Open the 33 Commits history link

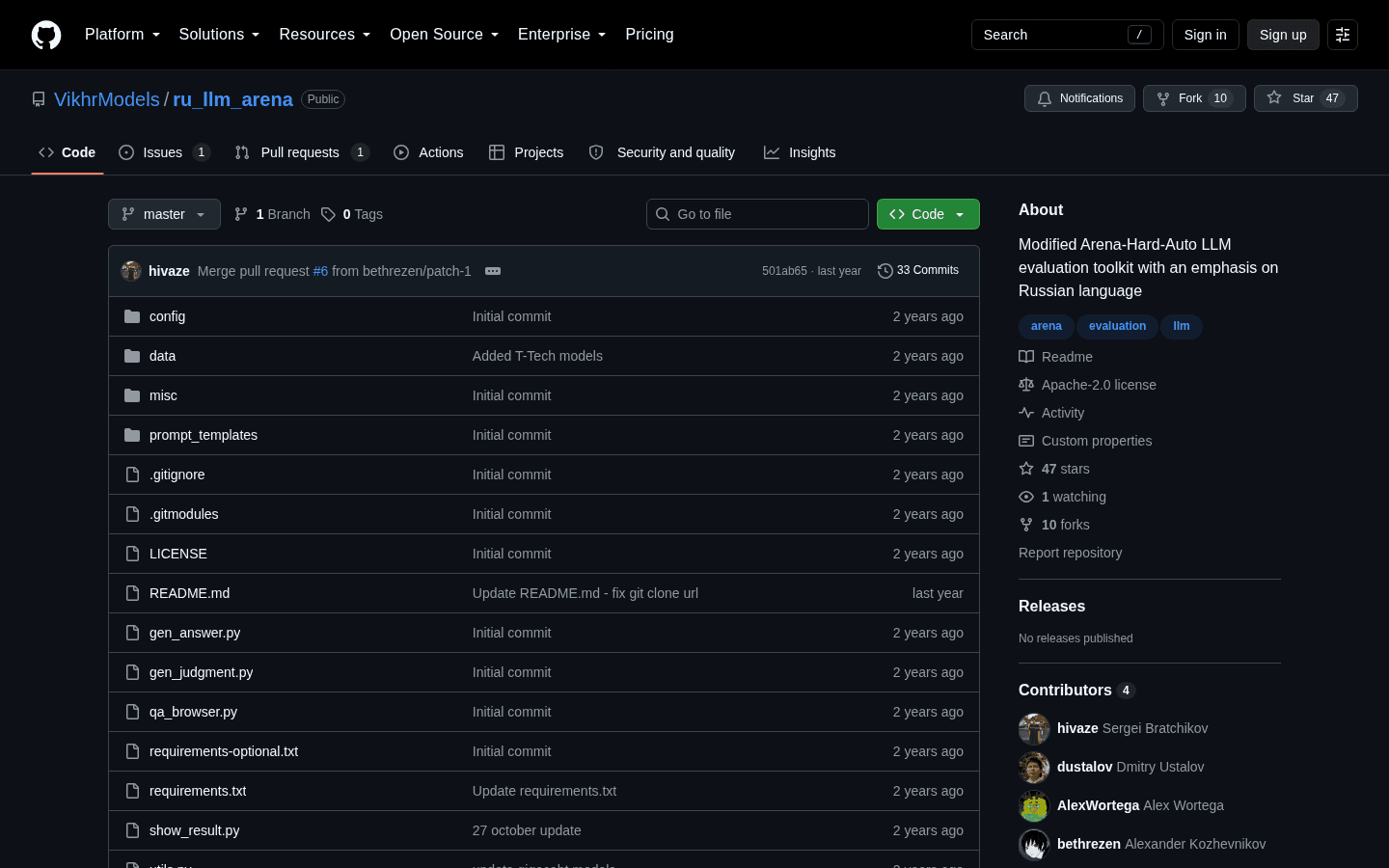918,271
